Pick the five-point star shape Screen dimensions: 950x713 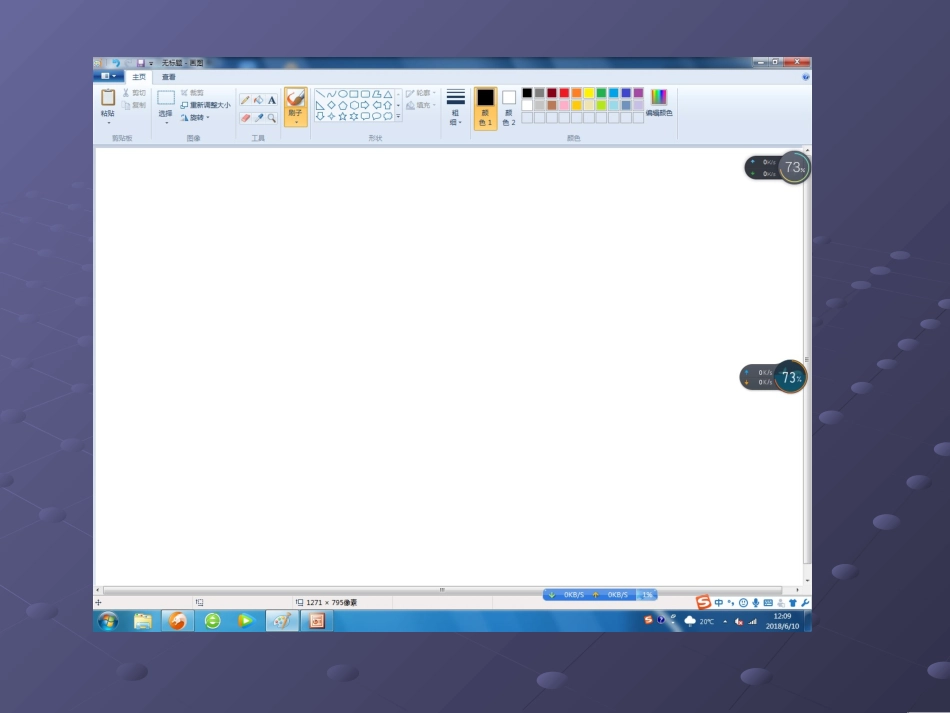point(343,116)
